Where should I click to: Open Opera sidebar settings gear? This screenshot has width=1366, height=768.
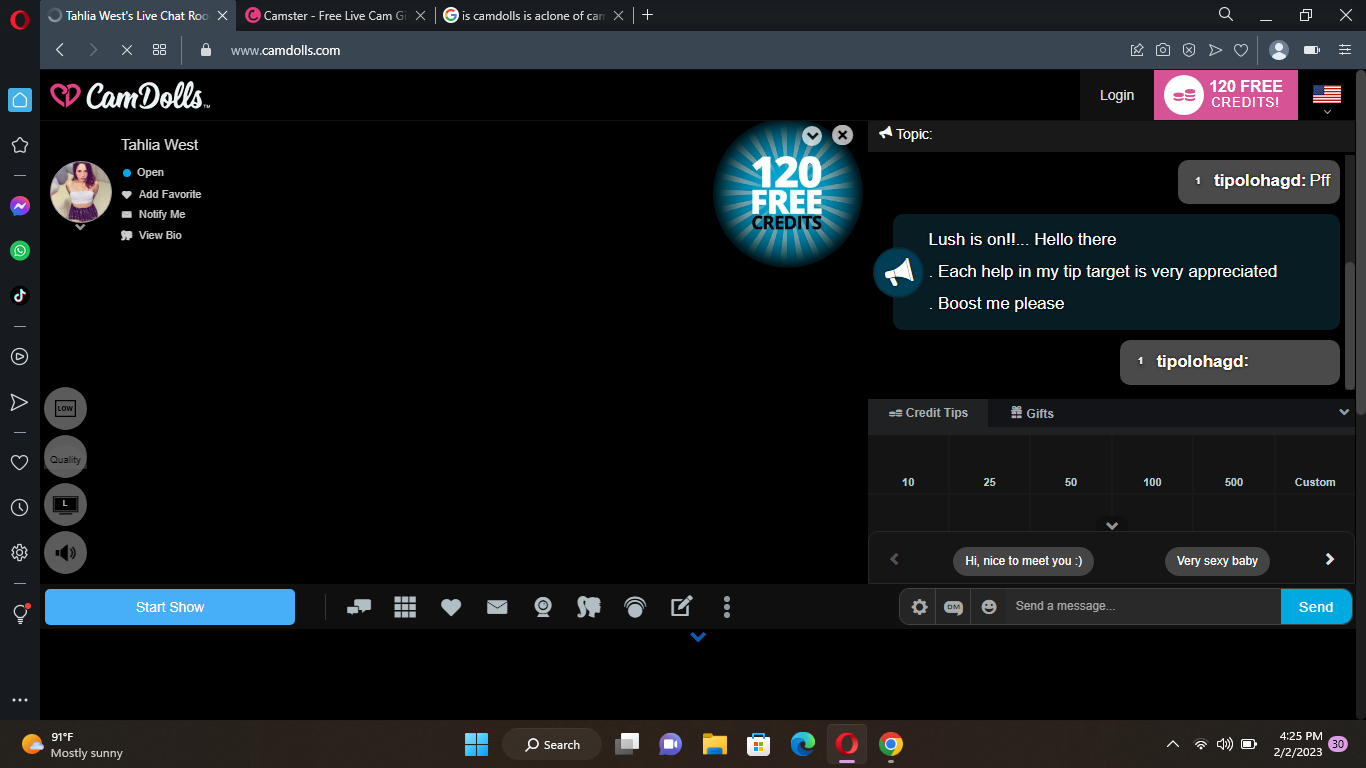tap(19, 552)
